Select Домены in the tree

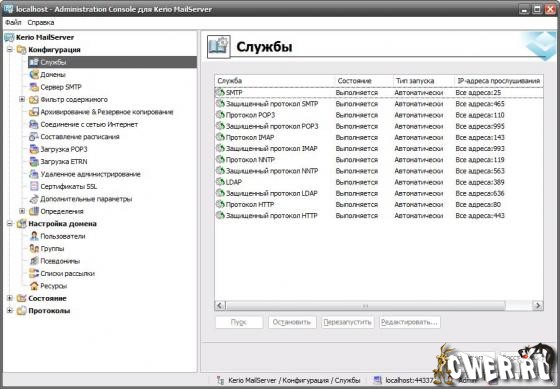click(x=53, y=75)
